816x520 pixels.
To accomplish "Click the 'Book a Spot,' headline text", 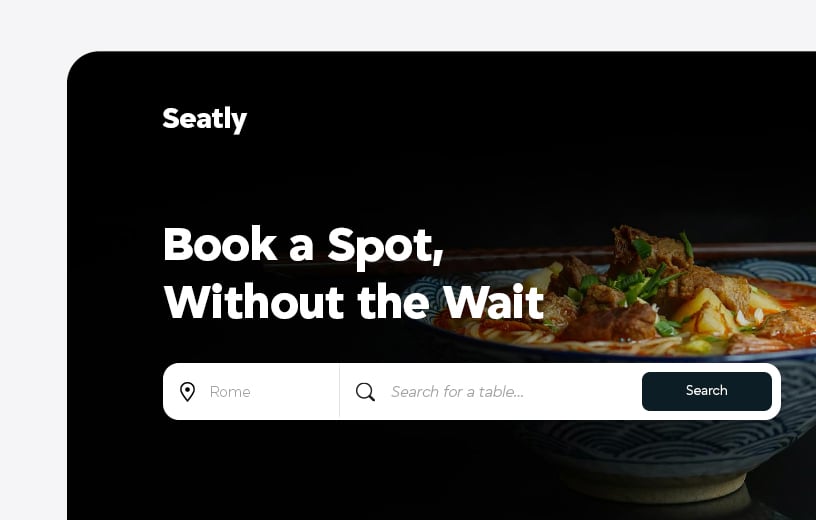I will 303,245.
